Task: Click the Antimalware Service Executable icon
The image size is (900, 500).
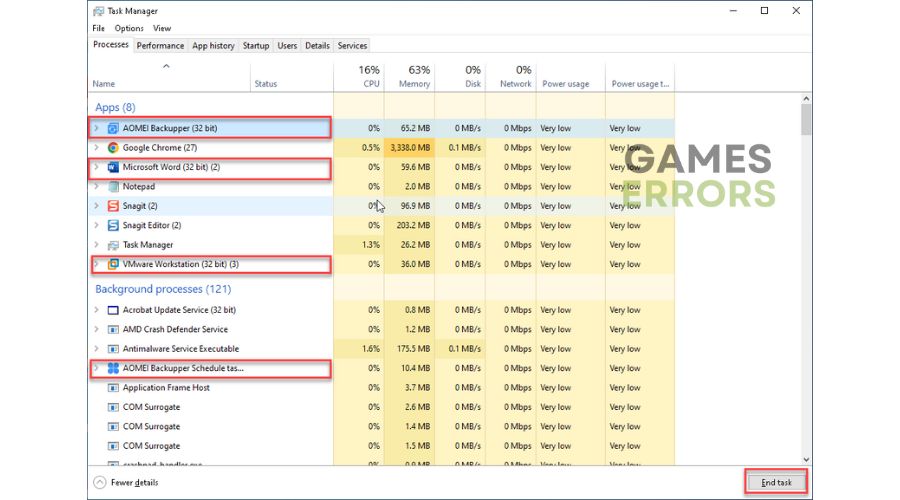Action: point(113,349)
